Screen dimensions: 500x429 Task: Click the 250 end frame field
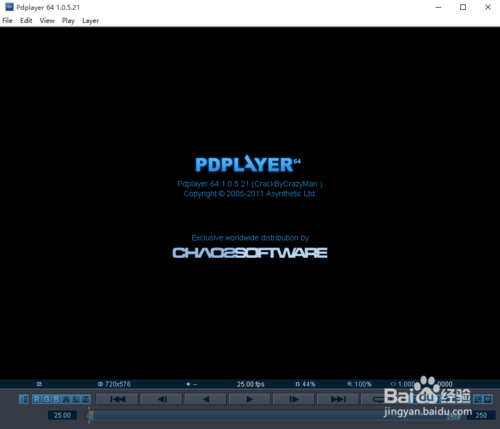(x=481, y=415)
